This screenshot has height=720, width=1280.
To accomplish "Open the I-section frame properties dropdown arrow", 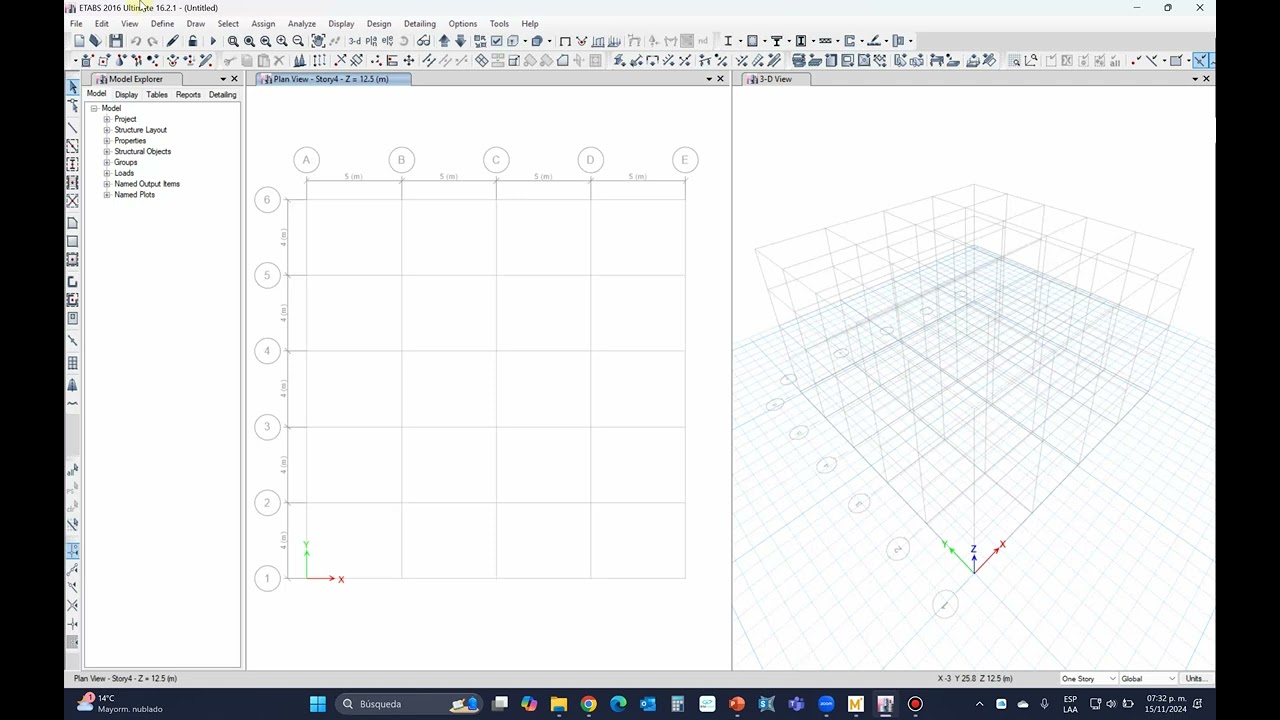I will (741, 41).
